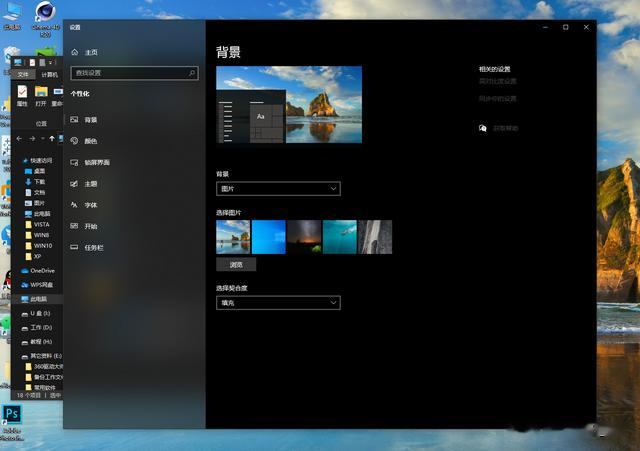This screenshot has width=640, height=451.
Task: Expand the 背景 type dropdown showing 图片
Action: pyautogui.click(x=278, y=188)
